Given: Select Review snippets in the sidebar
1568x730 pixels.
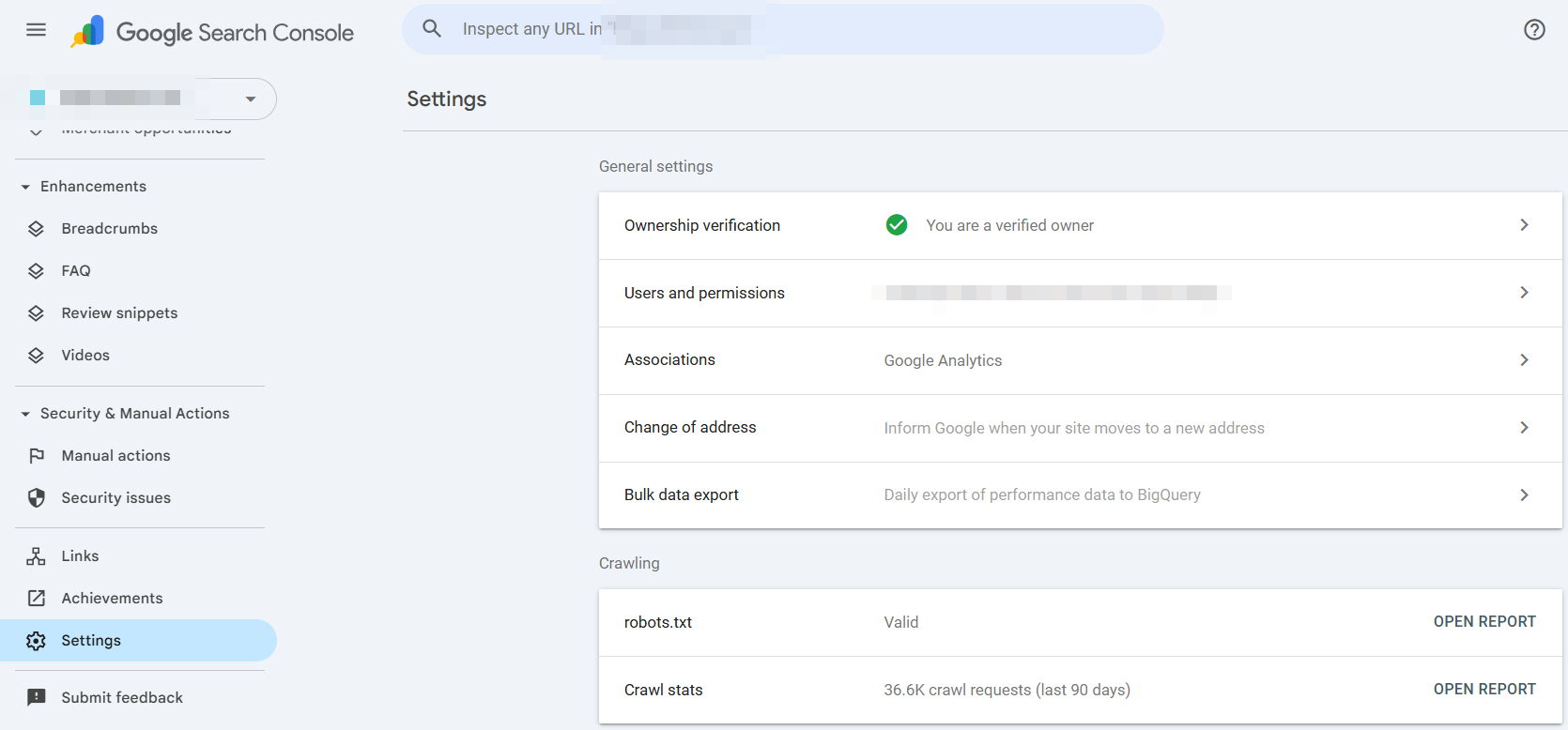Looking at the screenshot, I should pyautogui.click(x=119, y=313).
